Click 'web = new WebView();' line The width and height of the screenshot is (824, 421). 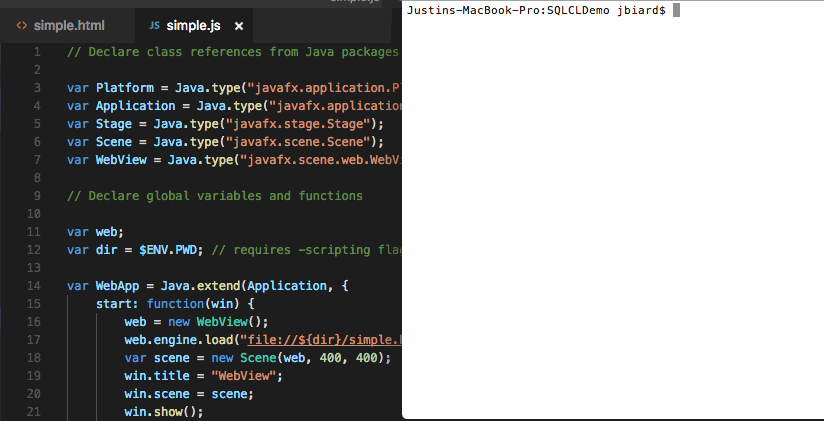click(x=197, y=322)
